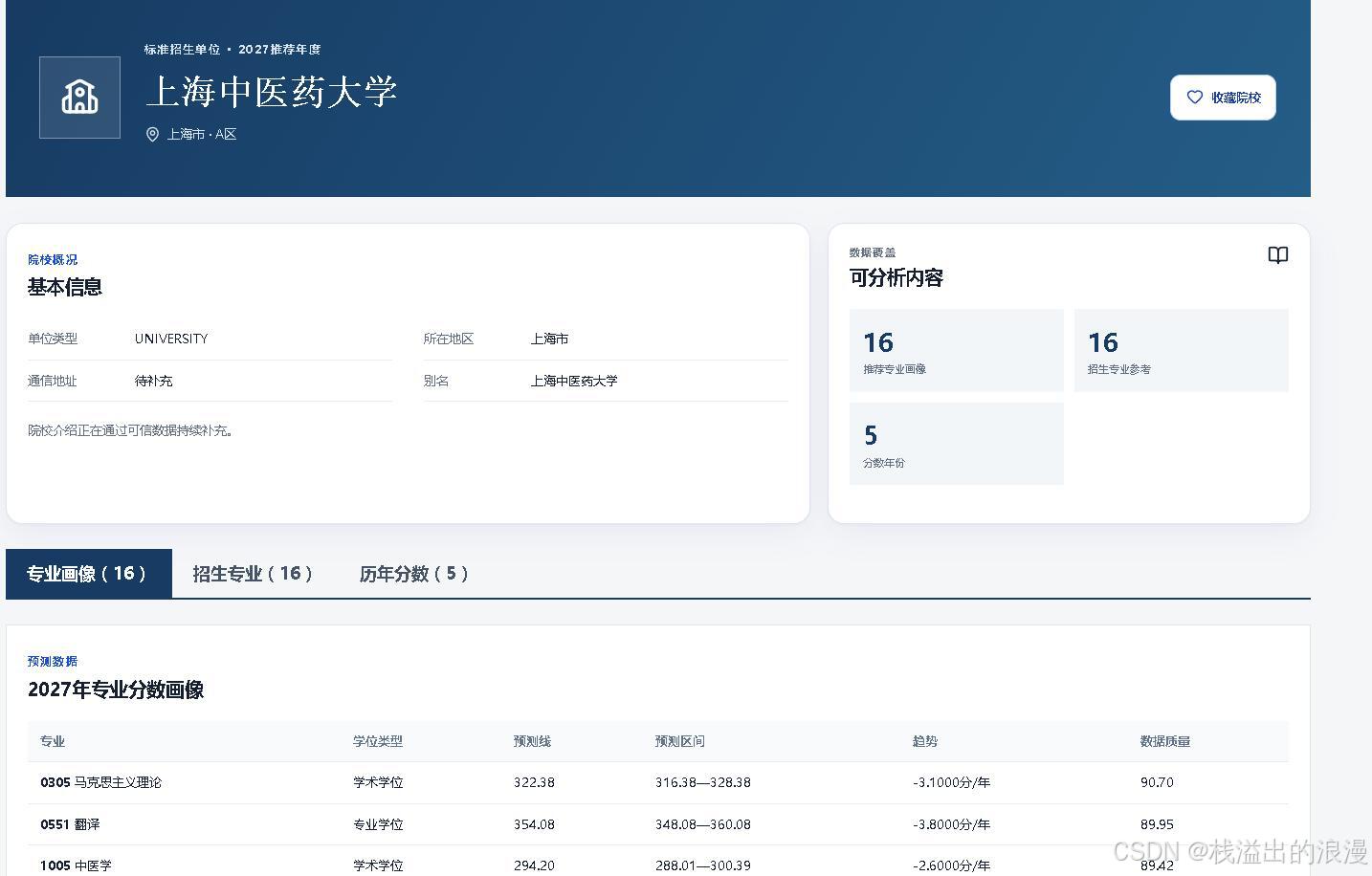Click the UNIVERSITY unit type value
Screen dimensions: 1372x876
click(x=171, y=339)
